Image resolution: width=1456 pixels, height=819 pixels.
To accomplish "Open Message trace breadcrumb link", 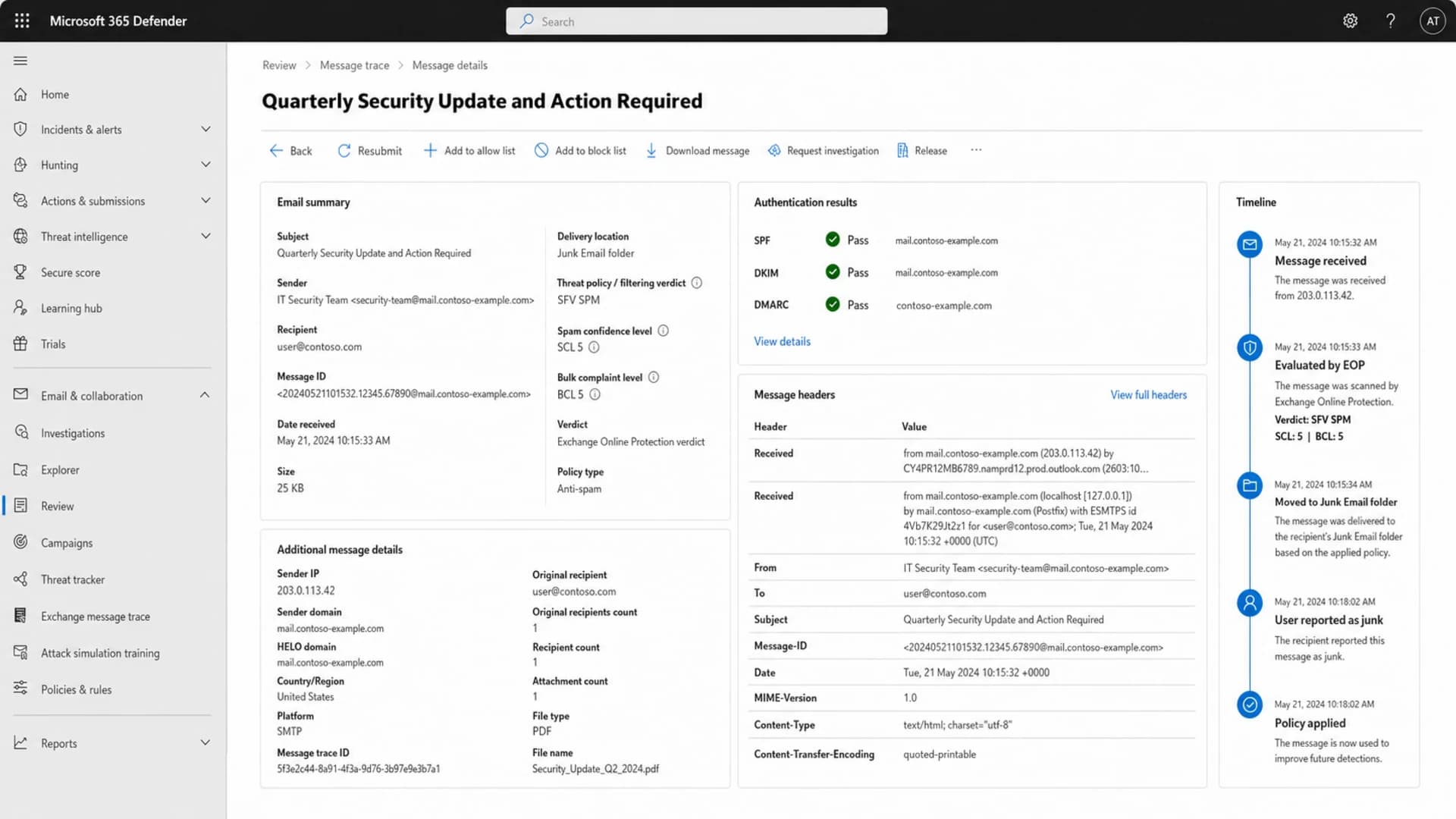I will (354, 65).
